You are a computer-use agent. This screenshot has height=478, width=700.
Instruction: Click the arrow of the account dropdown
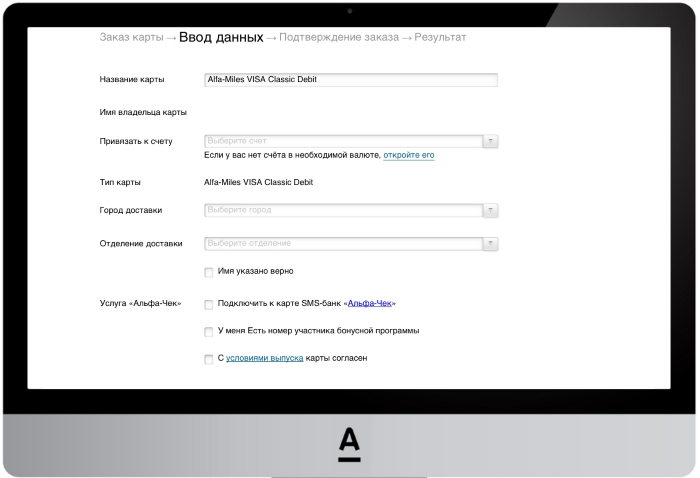[490, 141]
